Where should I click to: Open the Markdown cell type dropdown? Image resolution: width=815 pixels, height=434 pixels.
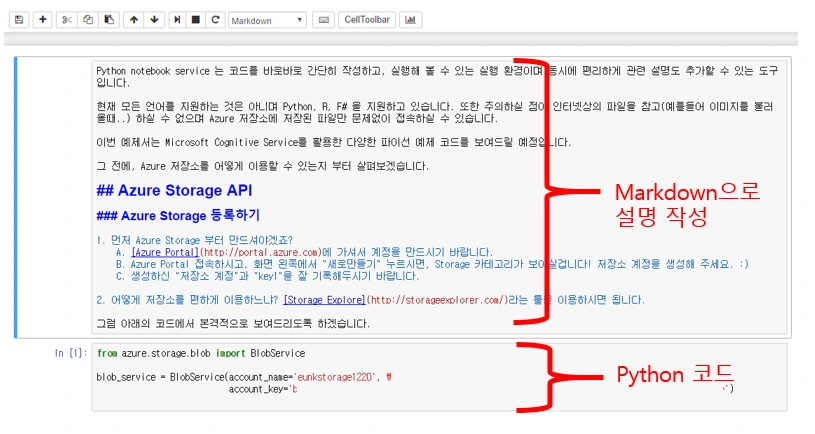click(267, 20)
